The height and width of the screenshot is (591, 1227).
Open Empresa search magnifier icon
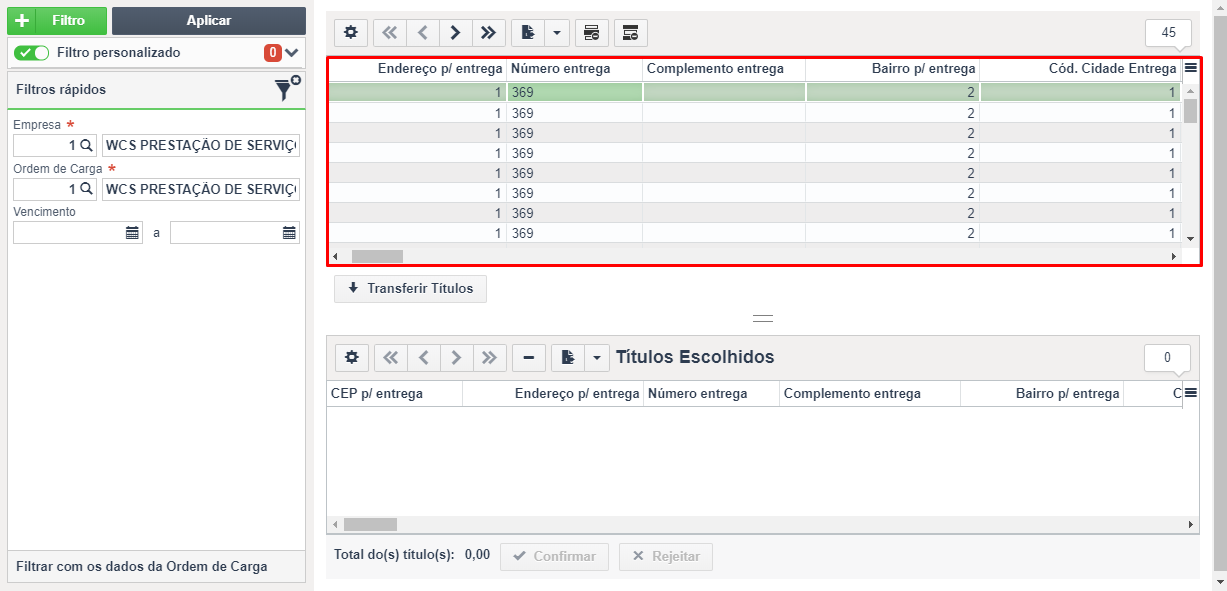tap(86, 145)
